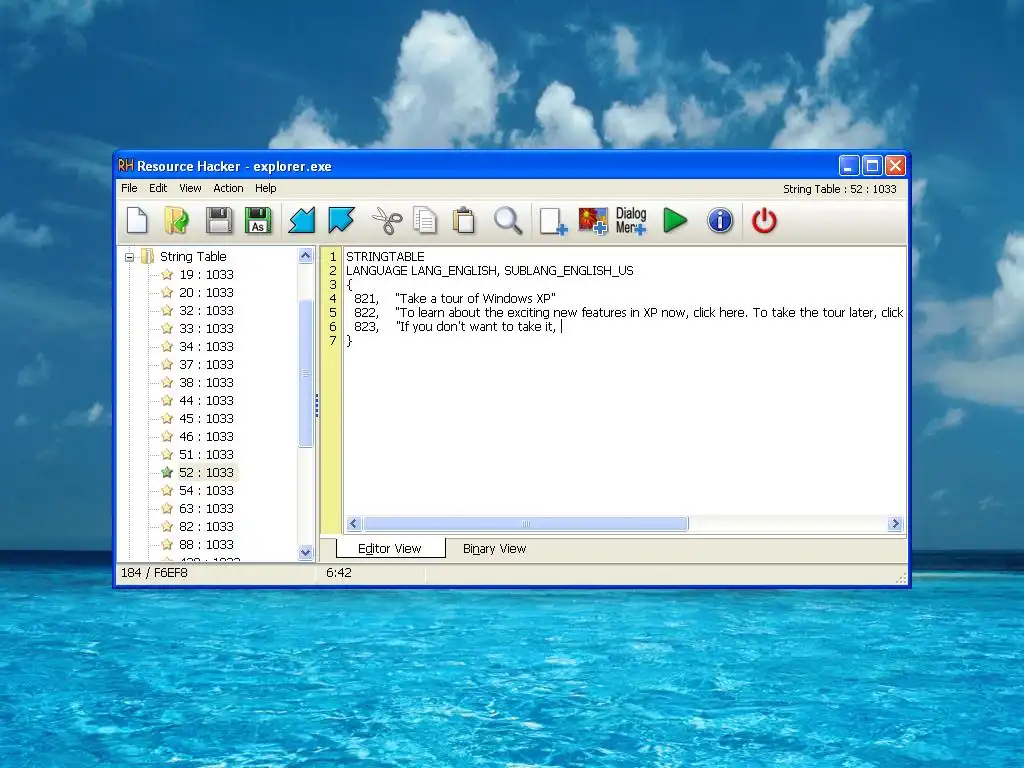Minimize the Resource Hacker window

point(849,166)
